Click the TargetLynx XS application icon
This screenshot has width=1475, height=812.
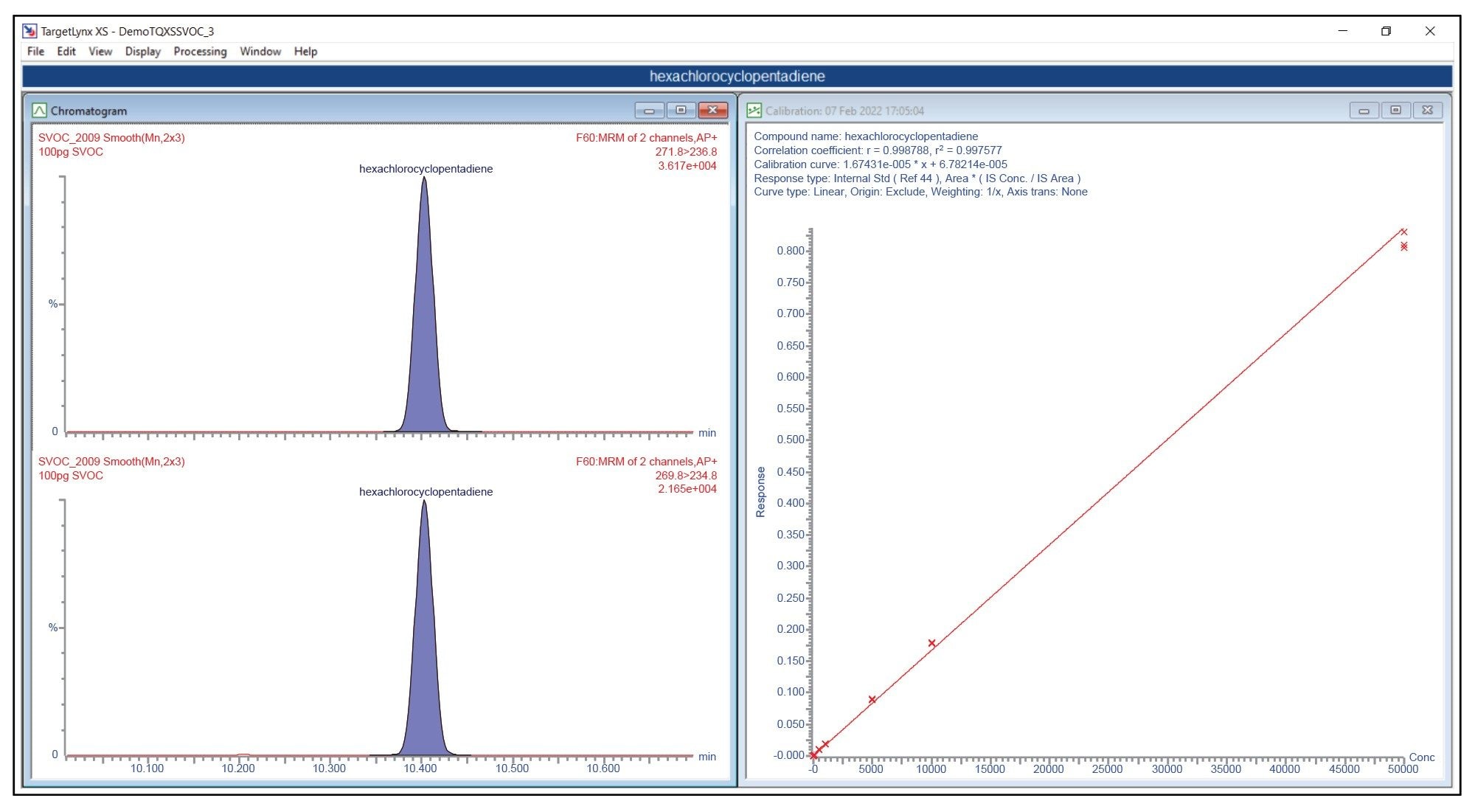coord(29,31)
